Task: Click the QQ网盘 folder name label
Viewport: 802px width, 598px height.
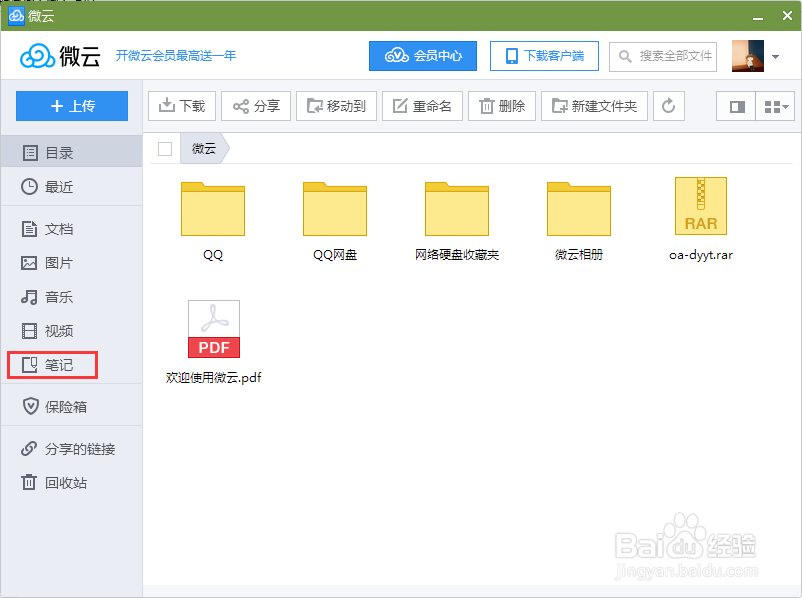Action: (335, 255)
